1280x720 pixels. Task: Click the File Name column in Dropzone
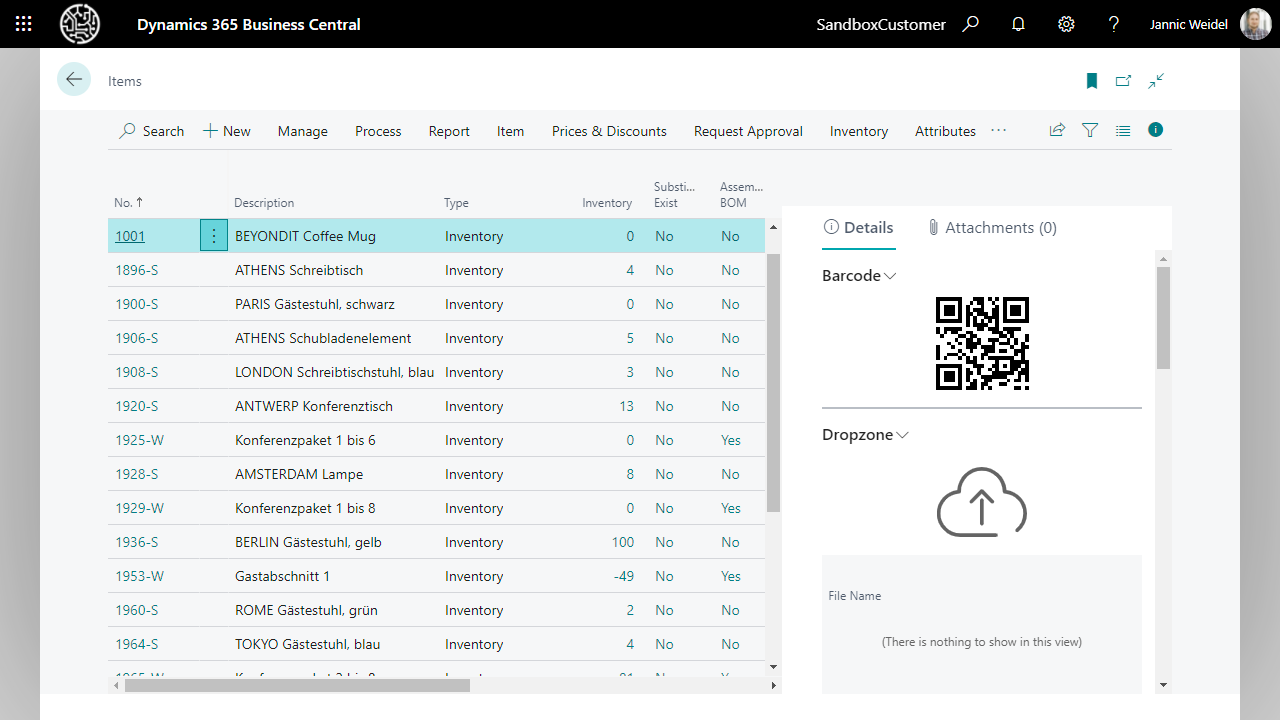[x=855, y=595]
